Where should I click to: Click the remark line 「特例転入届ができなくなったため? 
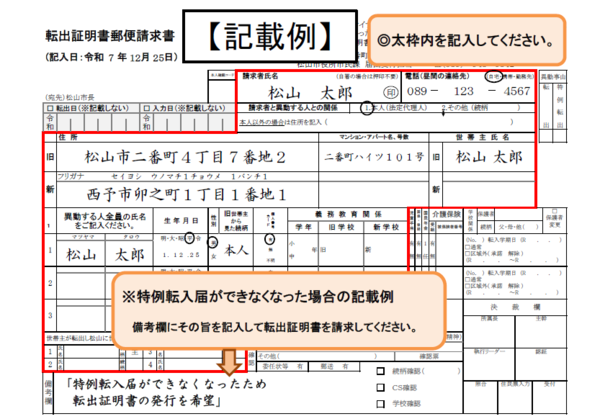[166, 383]
